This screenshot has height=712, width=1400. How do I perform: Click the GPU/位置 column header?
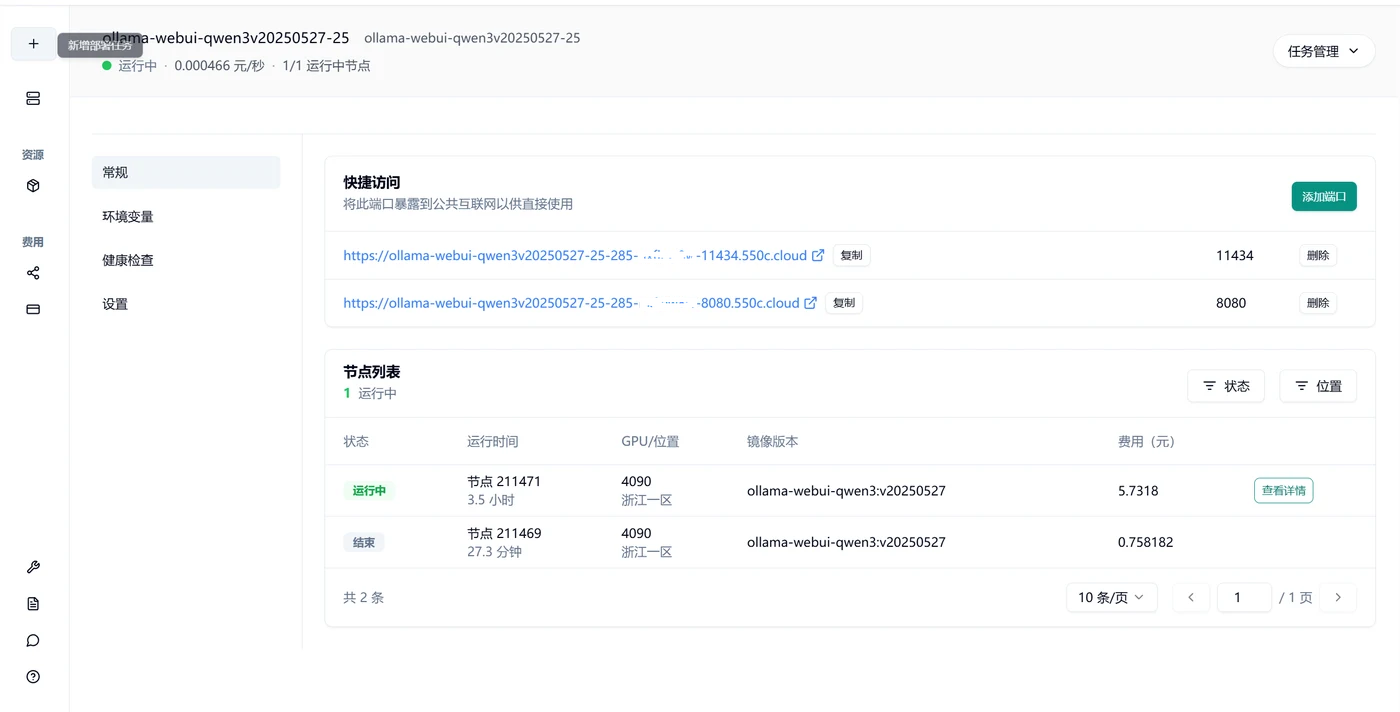pos(650,441)
